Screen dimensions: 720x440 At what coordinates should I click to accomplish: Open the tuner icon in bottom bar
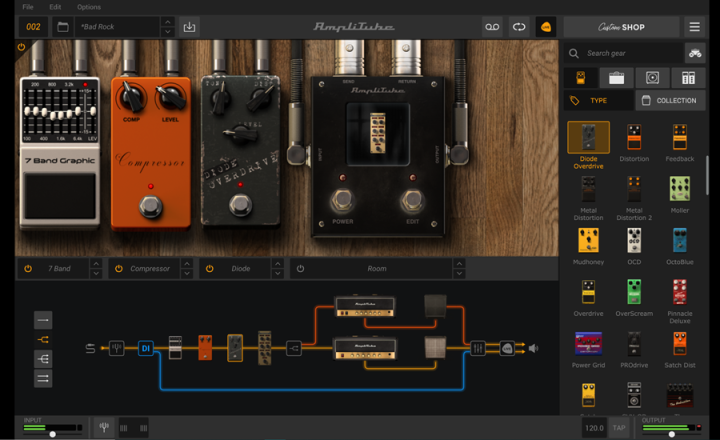point(104,428)
